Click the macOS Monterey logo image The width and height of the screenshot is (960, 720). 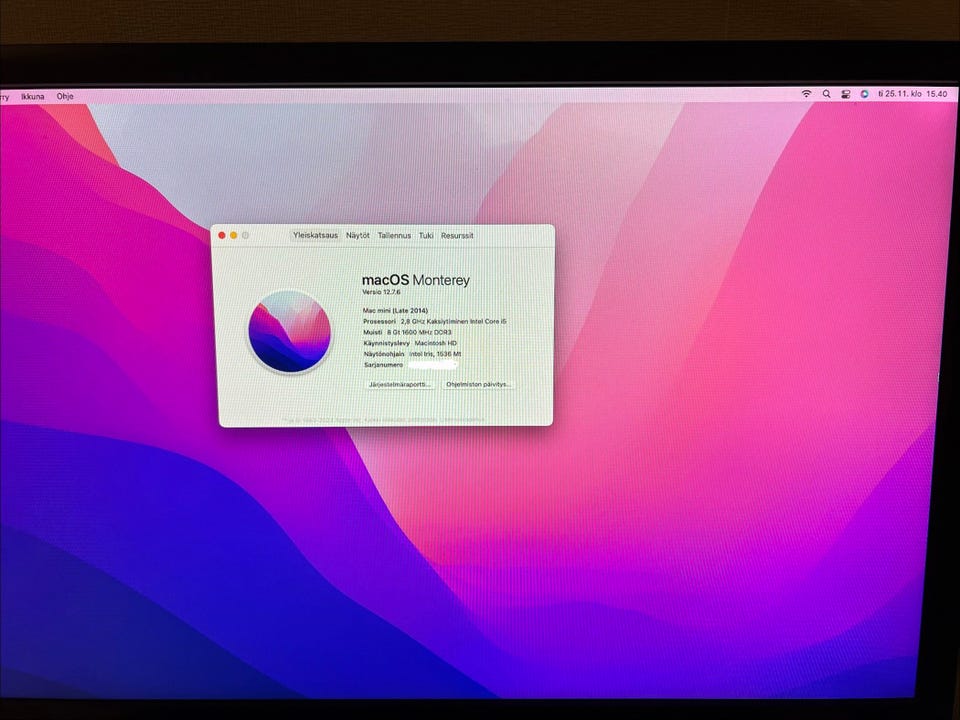click(x=290, y=331)
